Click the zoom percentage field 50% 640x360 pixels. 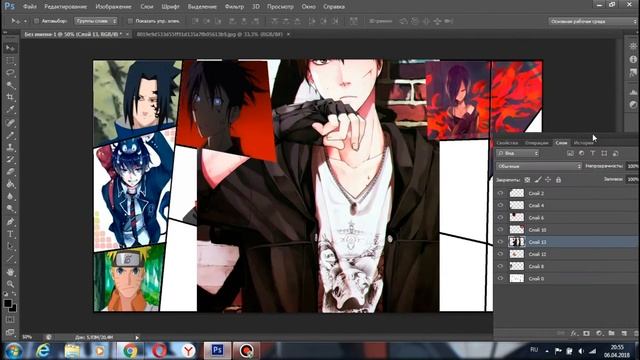pyautogui.click(x=27, y=337)
